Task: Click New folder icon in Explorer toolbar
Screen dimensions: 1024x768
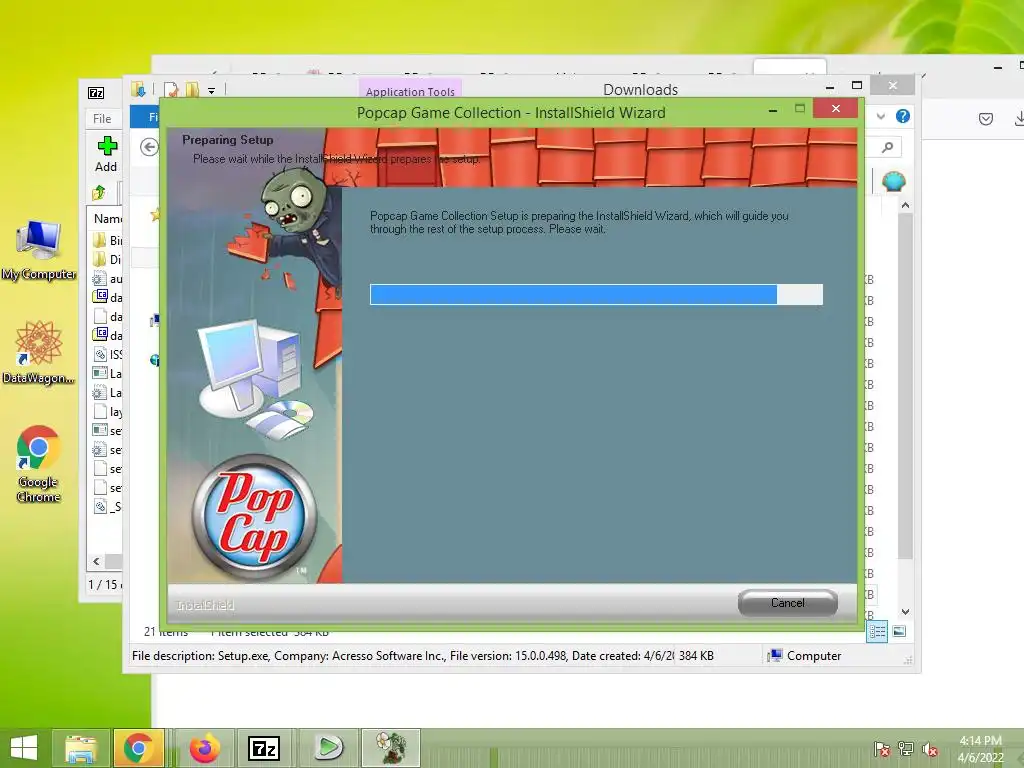Action: coord(192,89)
